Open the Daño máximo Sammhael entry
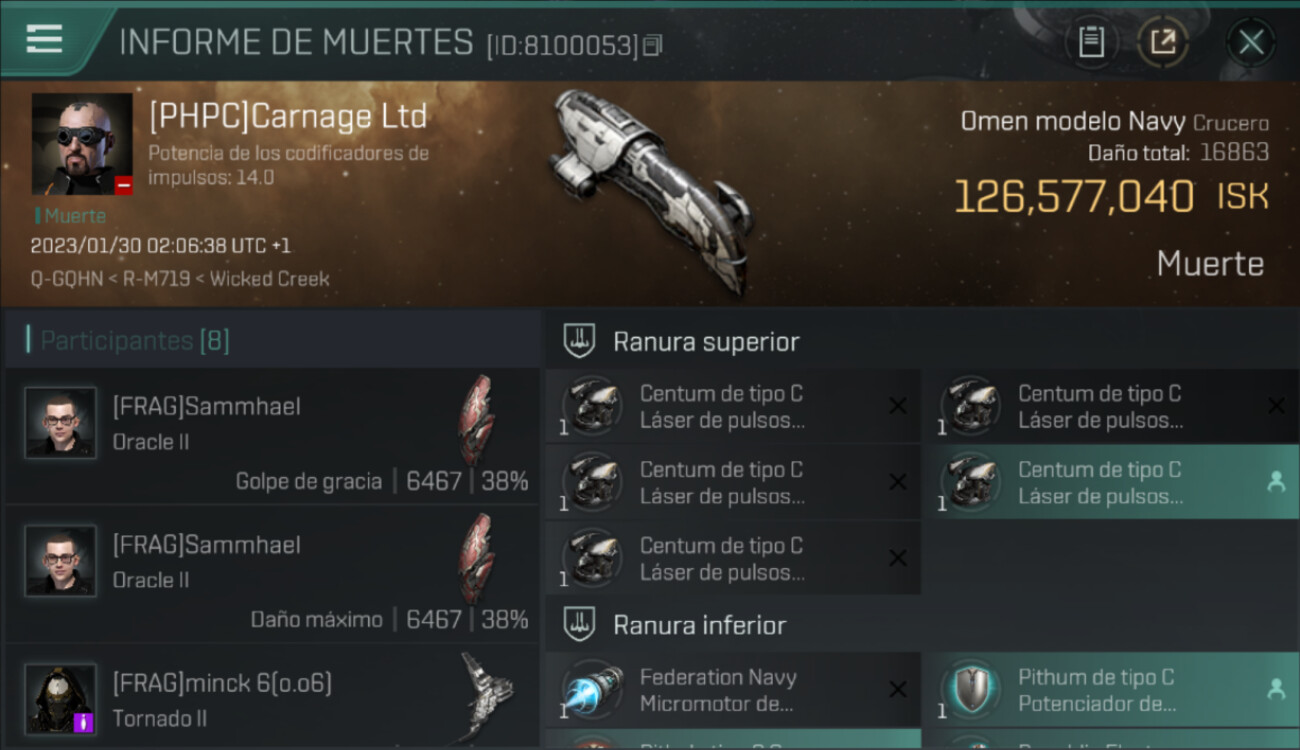Image resolution: width=1300 pixels, height=750 pixels. [272, 574]
